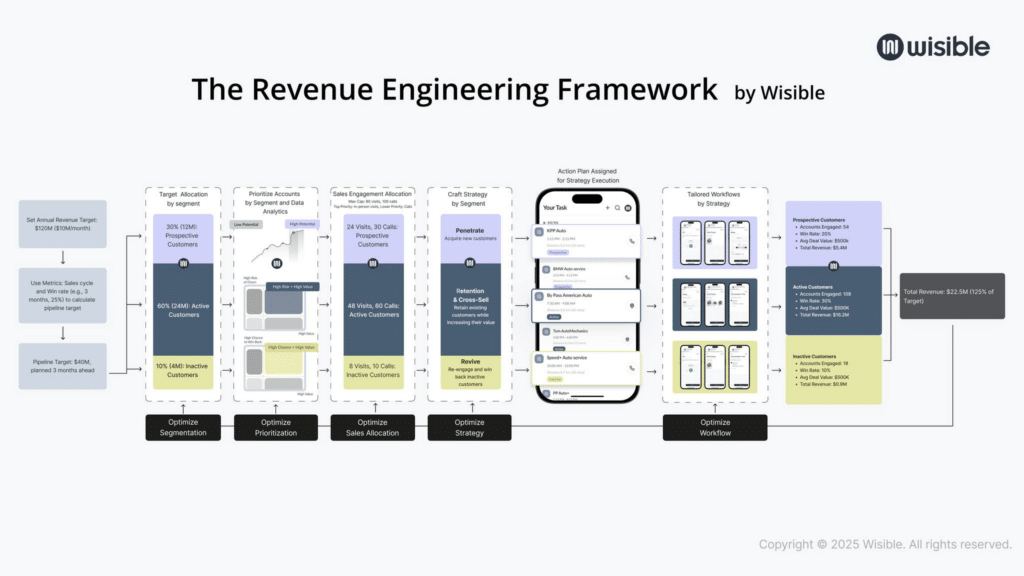Open the purple prospective workflow phone thumbnails
Viewport: 1024px width, 576px height.
715,243
